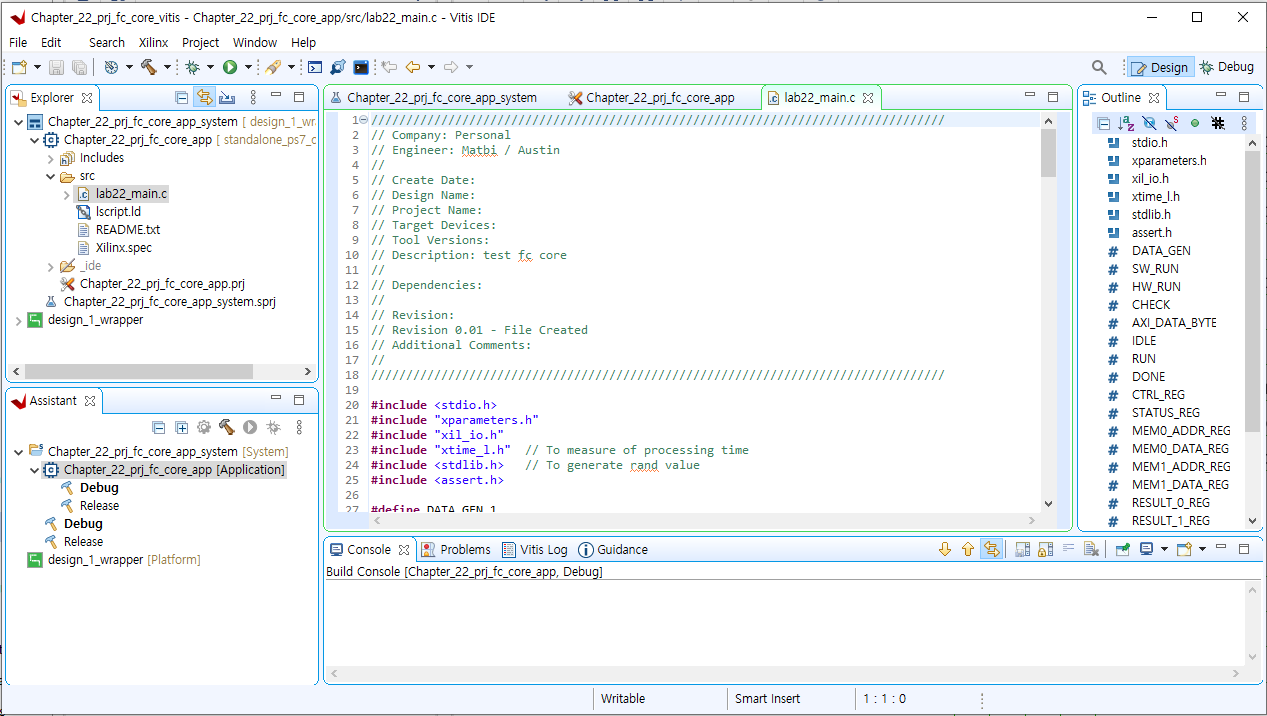This screenshot has width=1267, height=716.
Task: Open Debug launch dropdown arrow
Action: pyautogui.click(x=210, y=67)
